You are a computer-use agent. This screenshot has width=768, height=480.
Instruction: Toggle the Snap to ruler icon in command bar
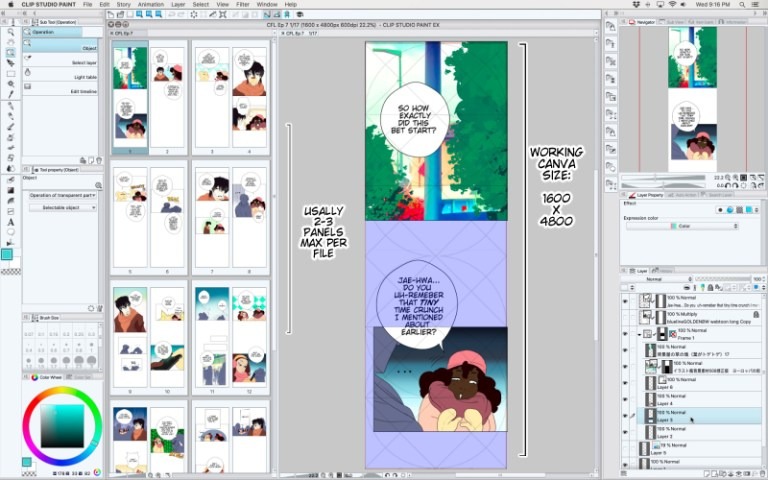tap(267, 15)
